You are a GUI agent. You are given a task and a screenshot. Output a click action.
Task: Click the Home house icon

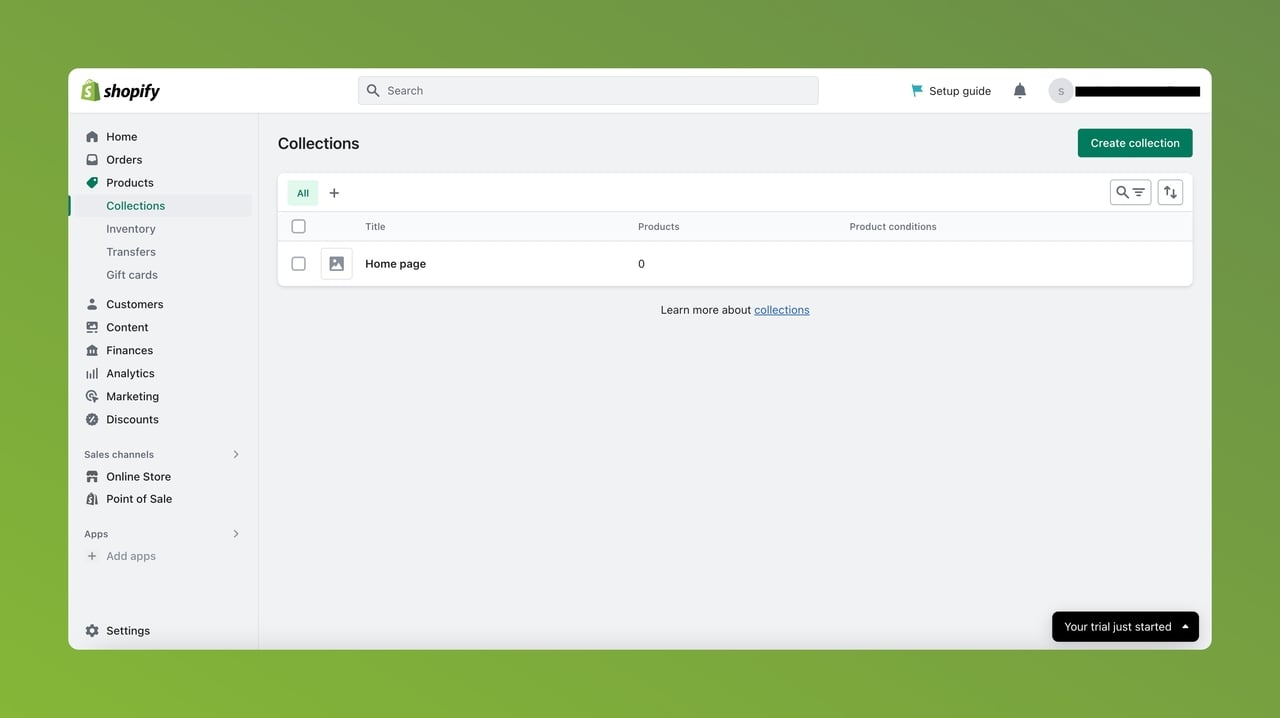(x=92, y=137)
